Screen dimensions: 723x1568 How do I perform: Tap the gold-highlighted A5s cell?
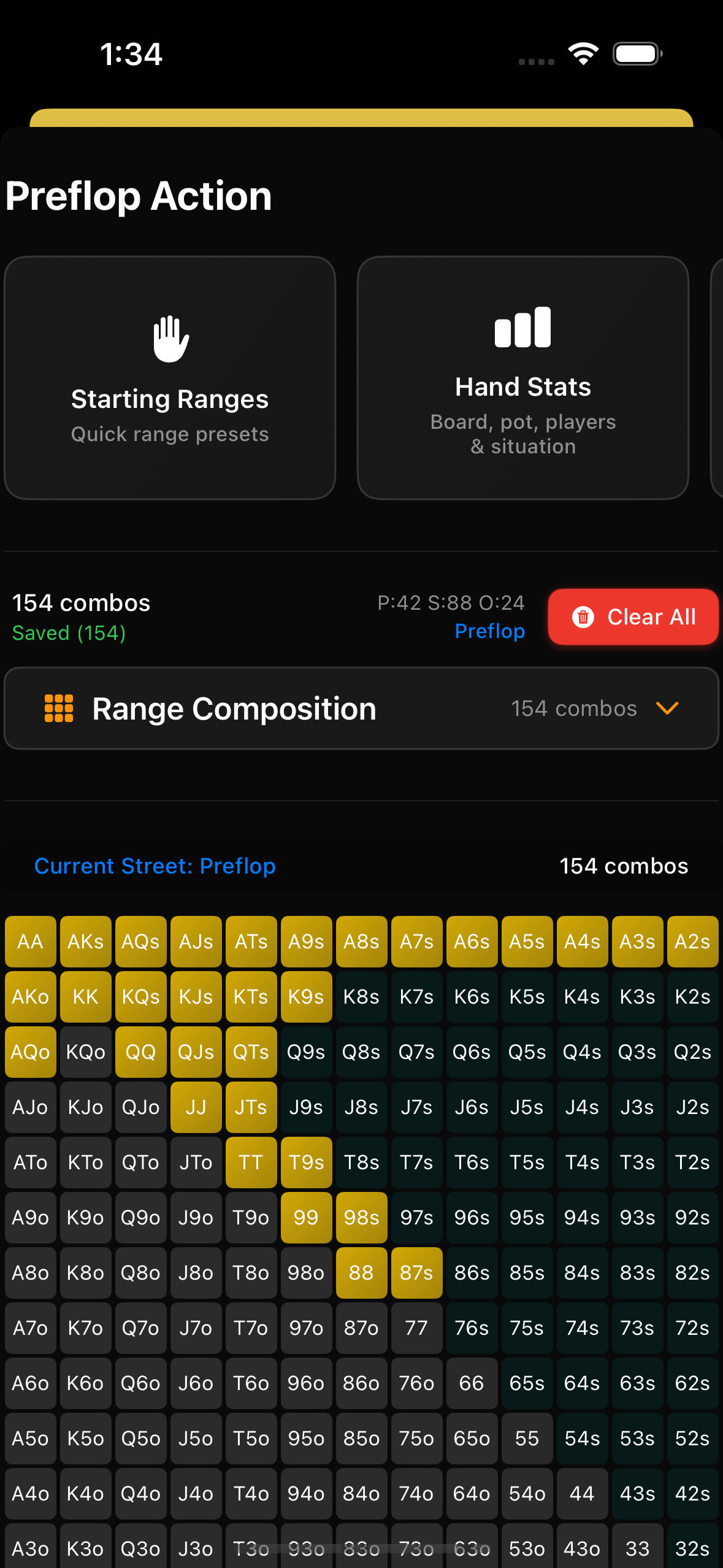tap(527, 941)
